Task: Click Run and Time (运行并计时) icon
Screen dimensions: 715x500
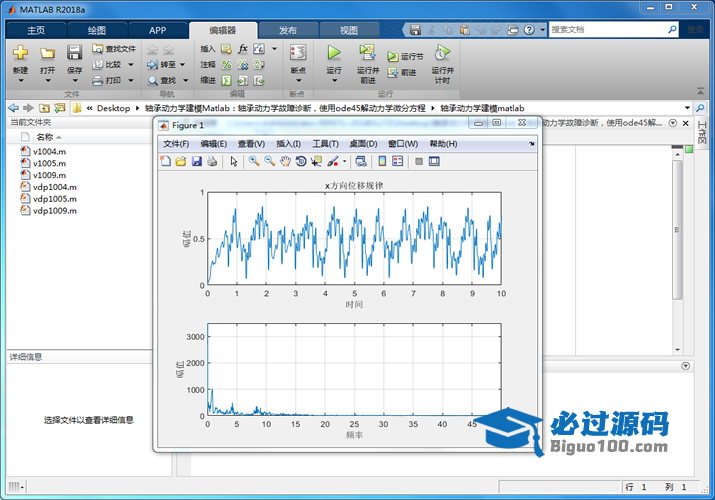Action: click(x=442, y=53)
